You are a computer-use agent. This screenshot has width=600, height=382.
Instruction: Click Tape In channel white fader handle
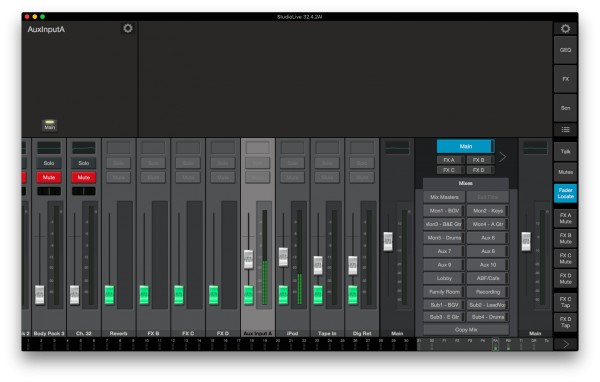click(318, 265)
